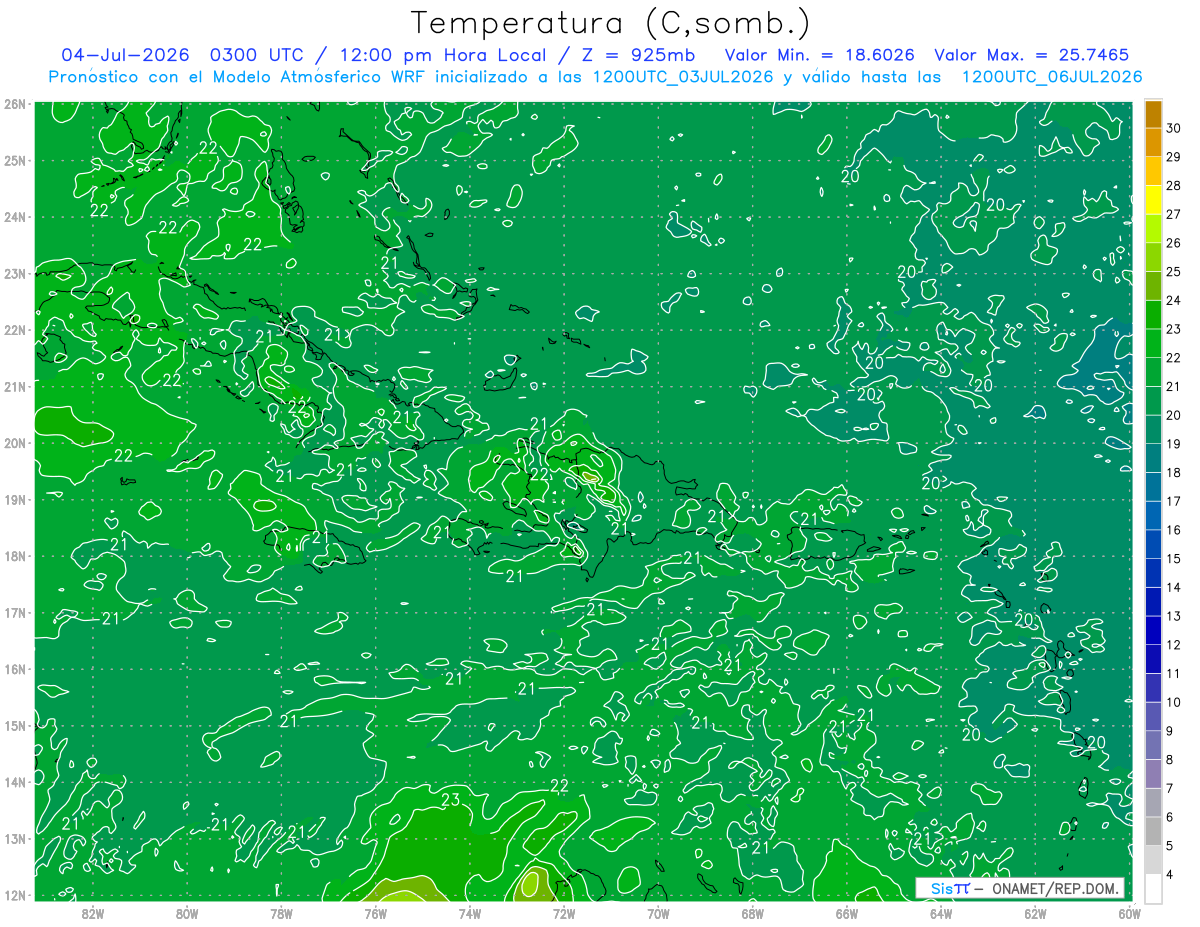Image resolution: width=1200 pixels, height=927 pixels.
Task: Click the '28' label on the color scale
Action: click(1173, 185)
